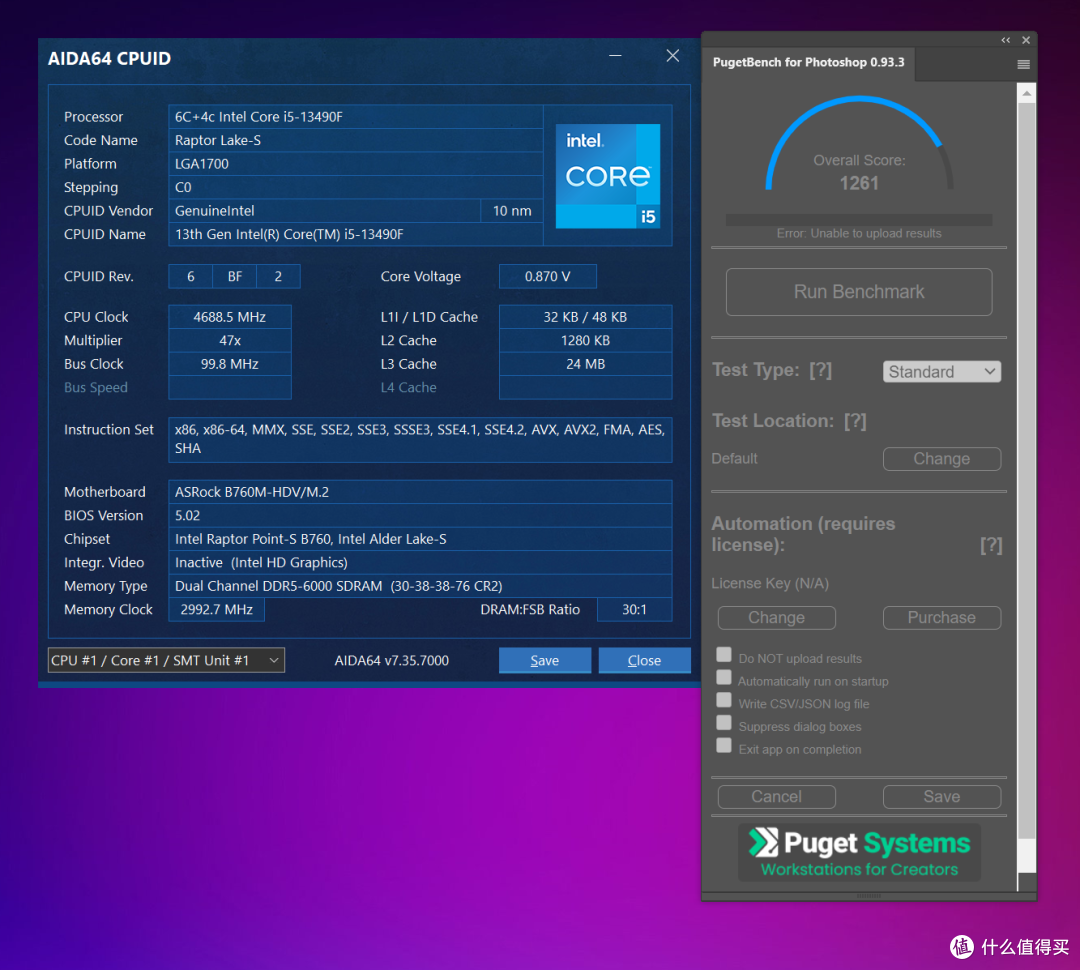
Task: Click the Processor value 6C+4c Intel Core i5-13490F
Action: click(355, 116)
